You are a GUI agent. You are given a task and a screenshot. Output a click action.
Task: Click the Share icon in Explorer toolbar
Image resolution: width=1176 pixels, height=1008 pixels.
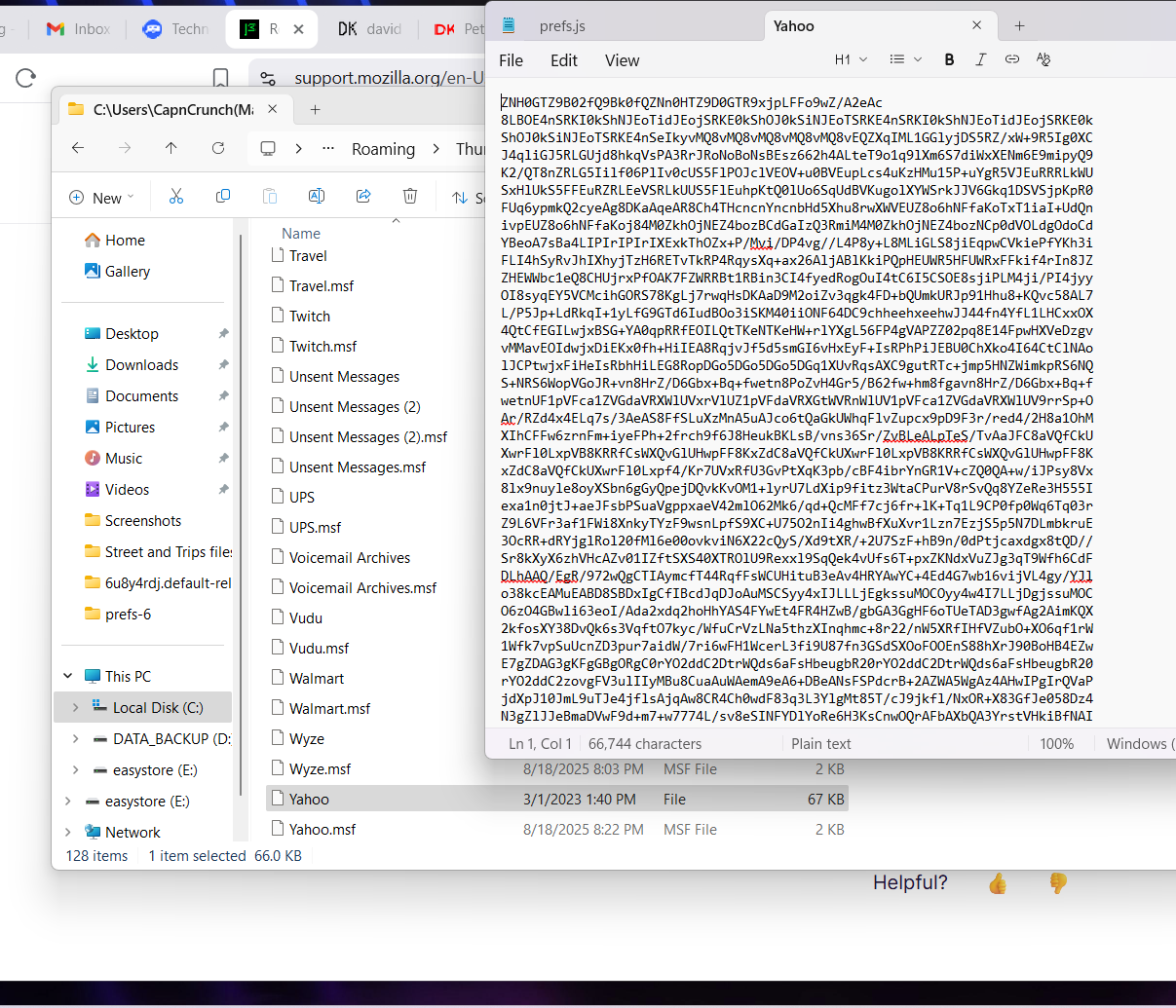(x=363, y=197)
